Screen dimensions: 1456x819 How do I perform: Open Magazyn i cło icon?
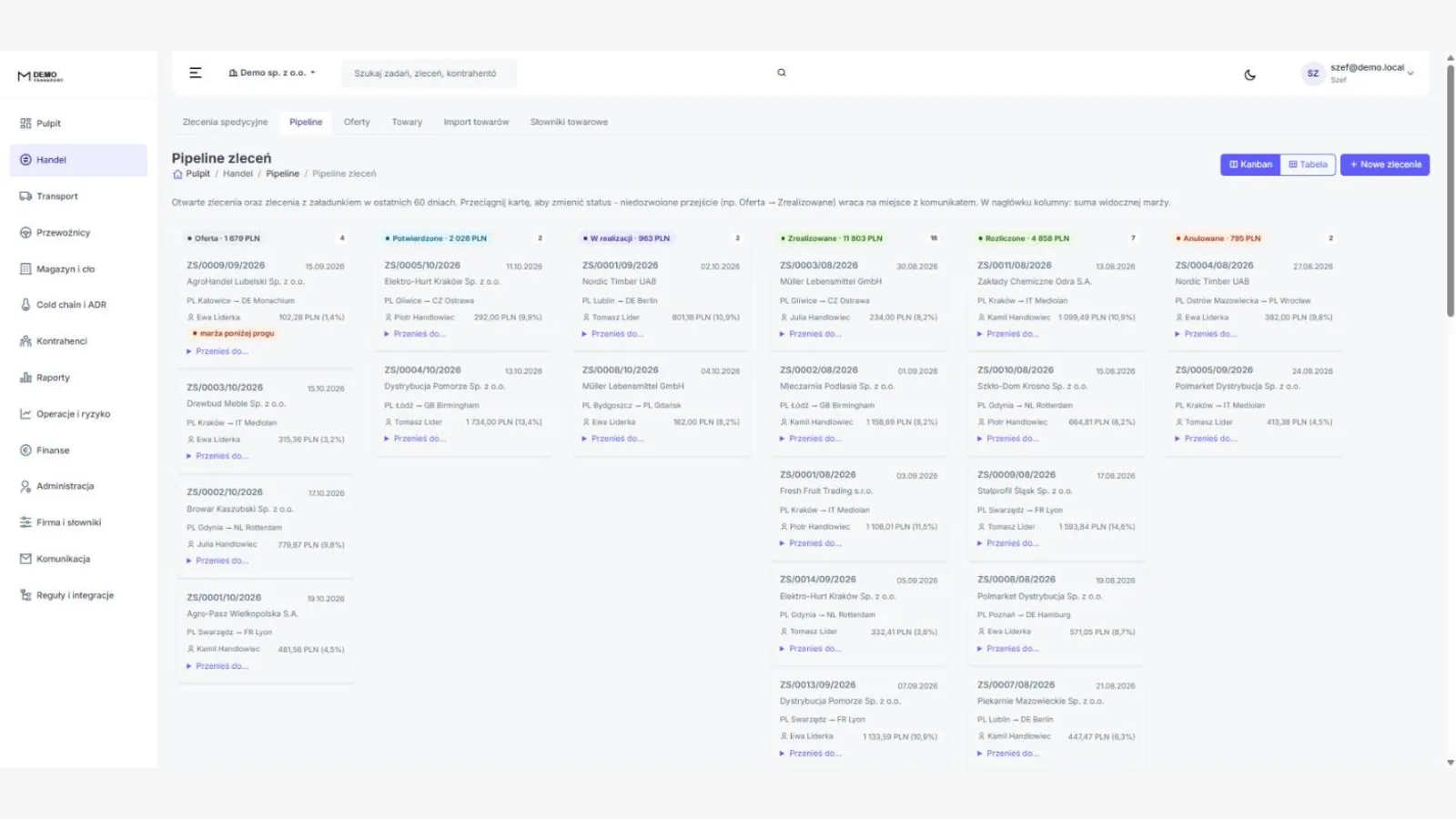[x=25, y=269]
